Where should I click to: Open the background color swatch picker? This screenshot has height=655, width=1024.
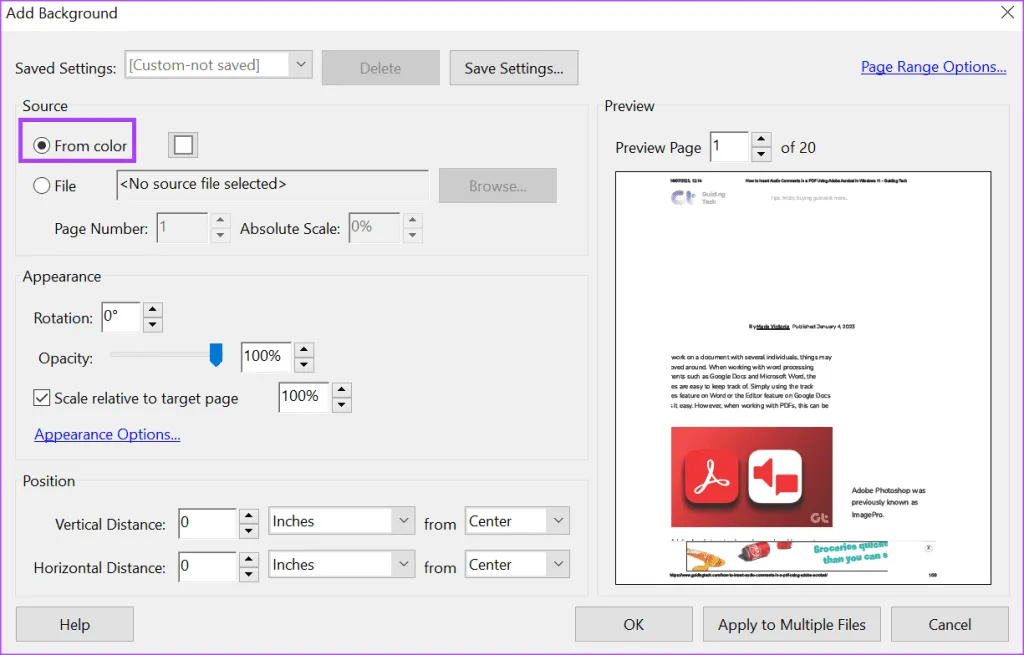183,145
